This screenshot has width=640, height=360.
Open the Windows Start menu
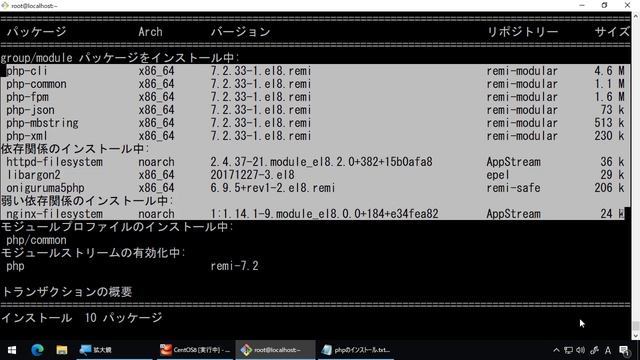click(12, 350)
